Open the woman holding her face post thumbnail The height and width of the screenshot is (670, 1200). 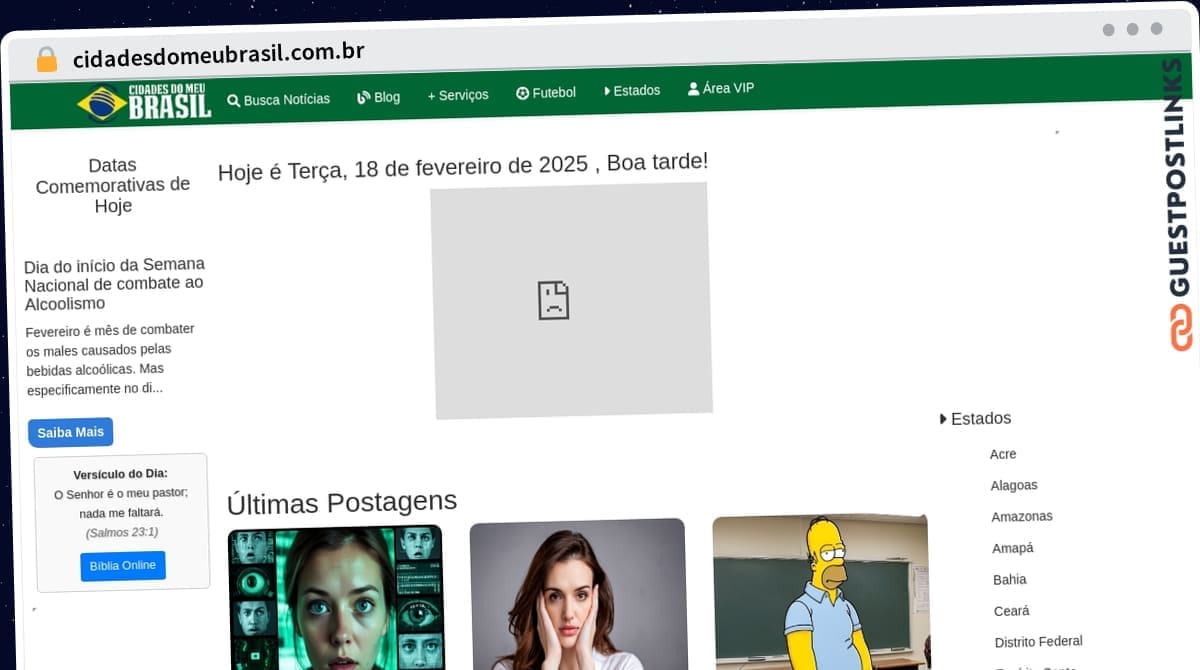coord(578,594)
